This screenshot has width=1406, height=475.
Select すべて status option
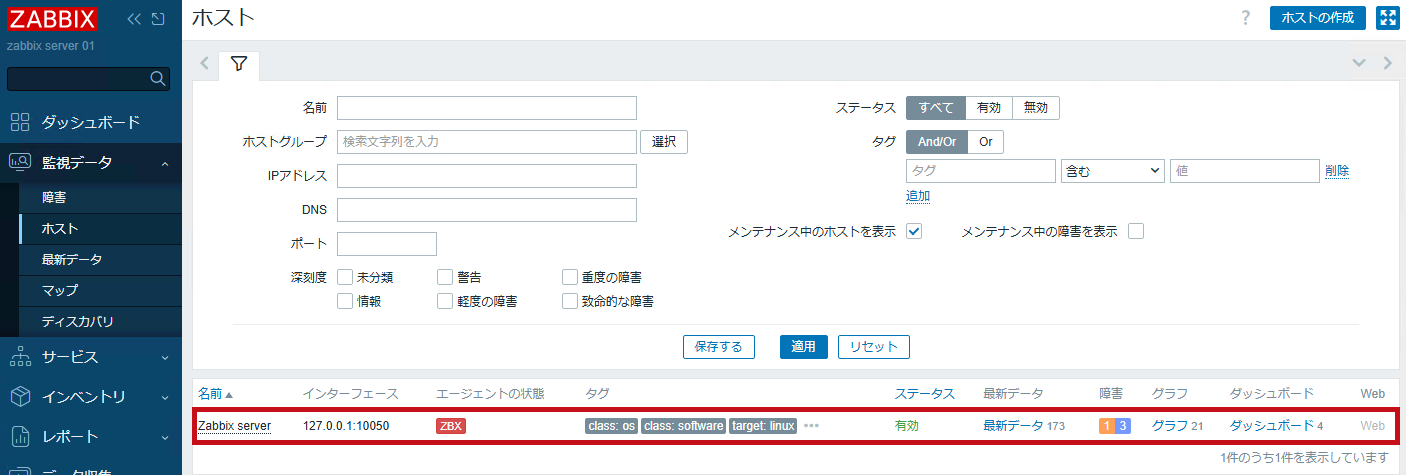tap(936, 108)
